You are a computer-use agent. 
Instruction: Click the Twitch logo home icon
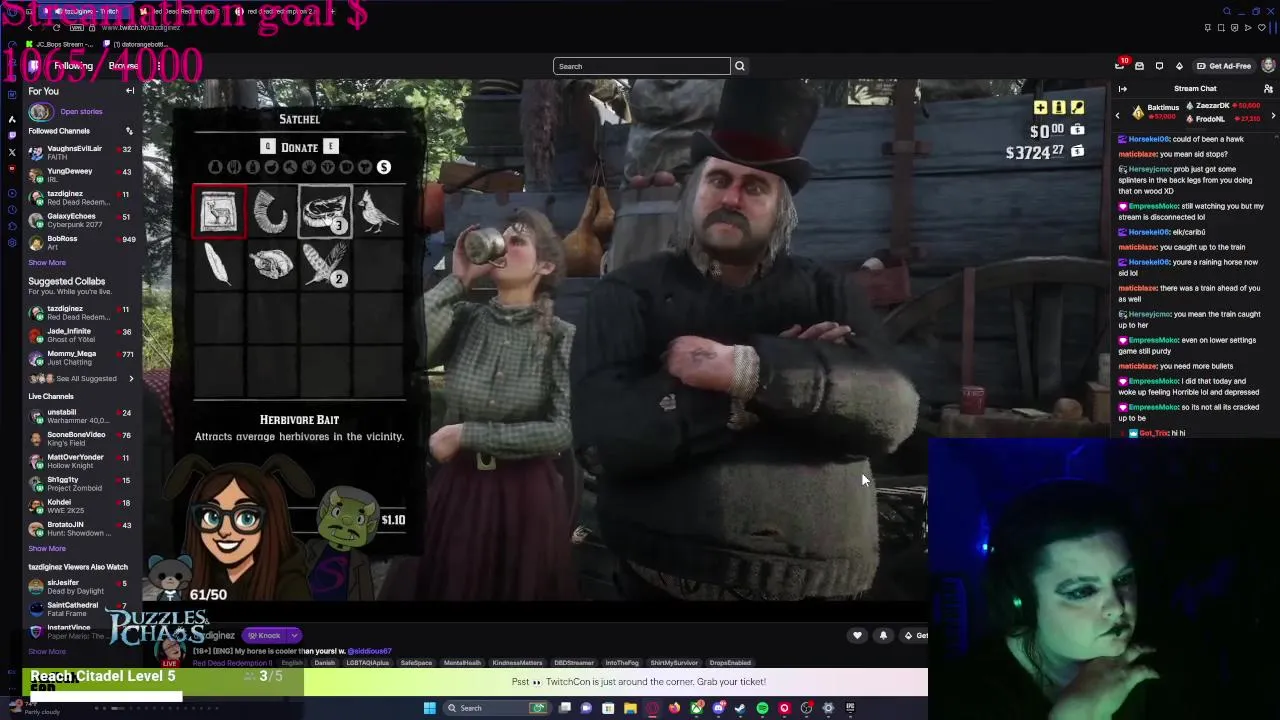[x=34, y=66]
